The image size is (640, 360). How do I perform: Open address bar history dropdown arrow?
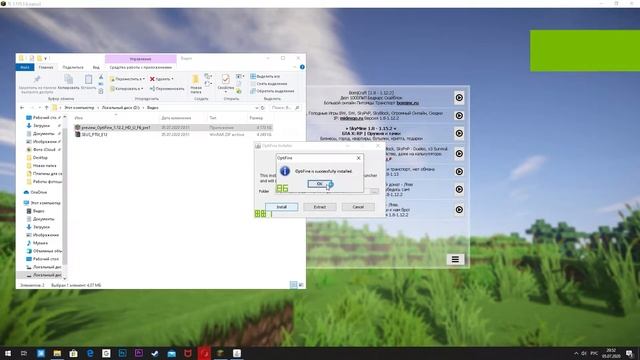[257, 108]
